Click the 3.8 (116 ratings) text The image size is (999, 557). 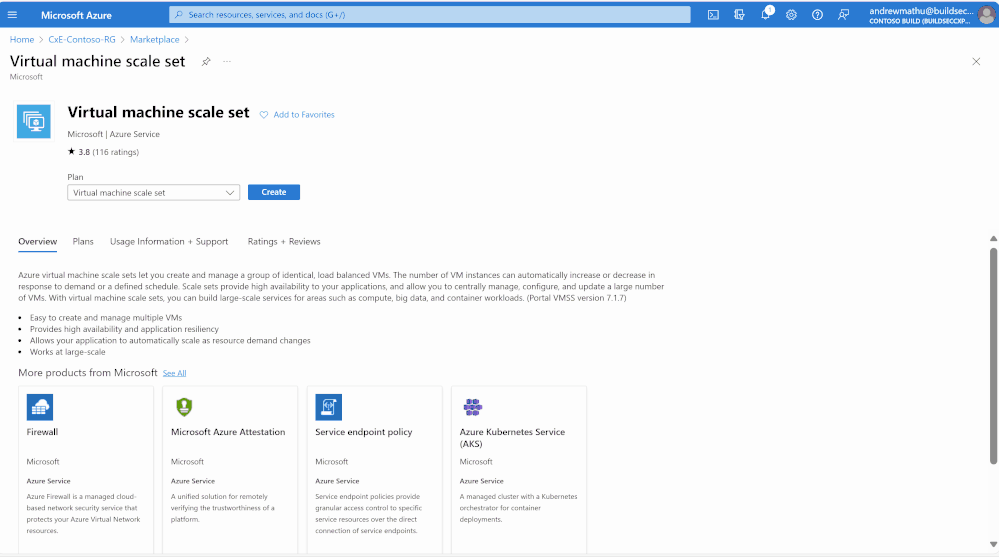(x=103, y=152)
